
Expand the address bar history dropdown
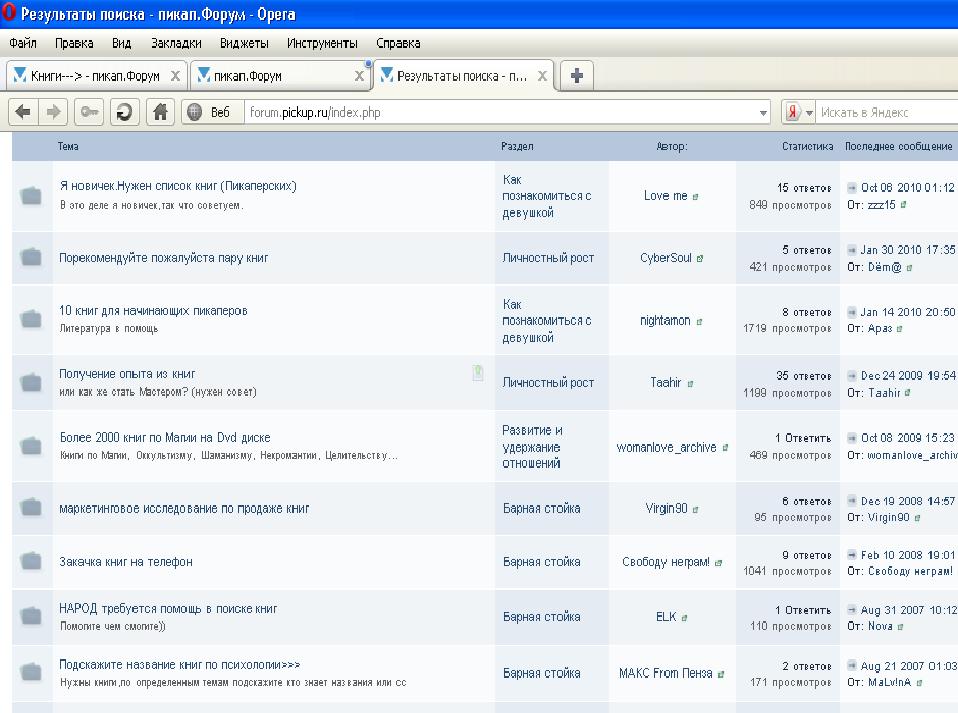(763, 113)
